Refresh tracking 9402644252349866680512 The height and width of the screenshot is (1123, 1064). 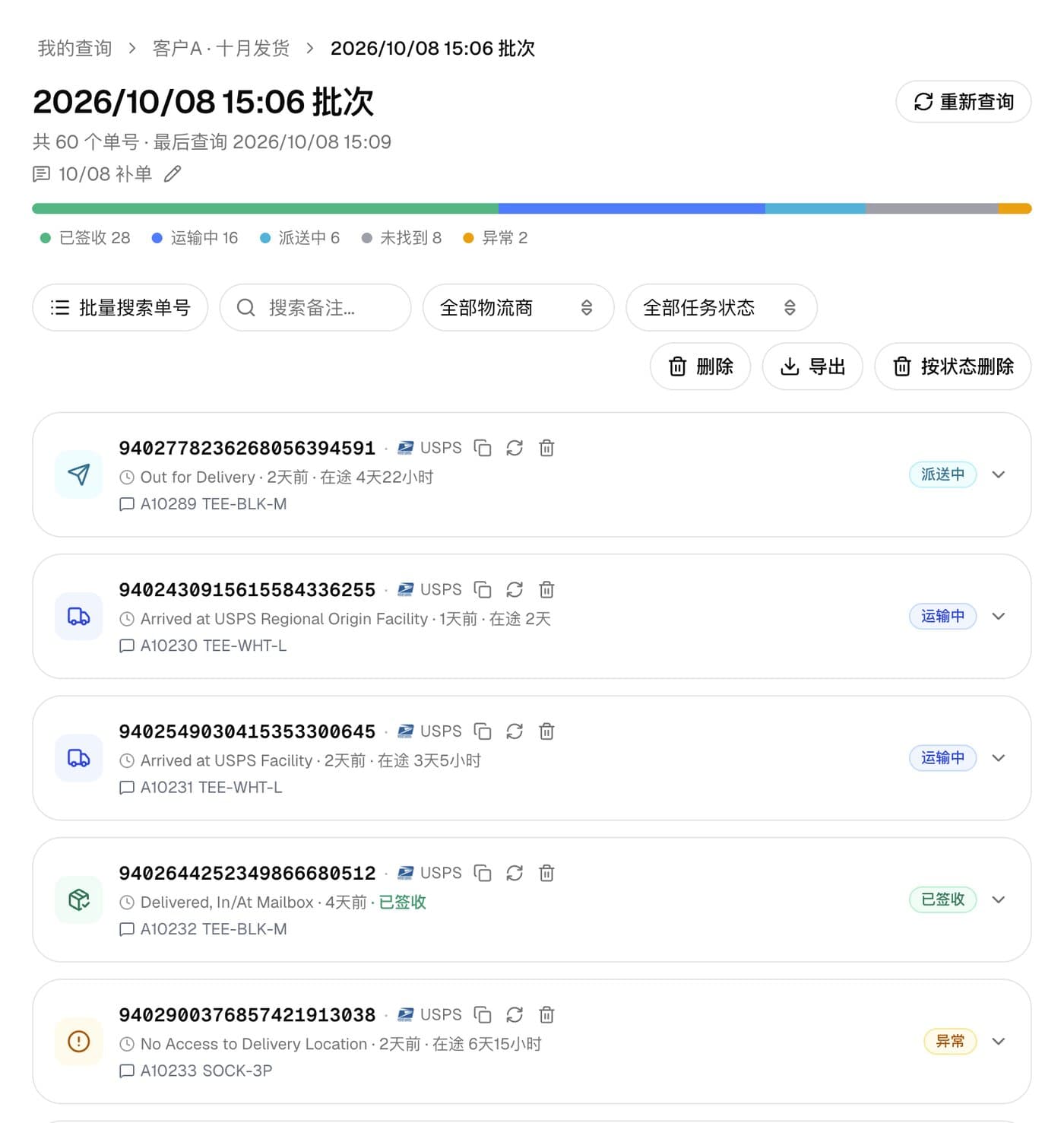(515, 873)
